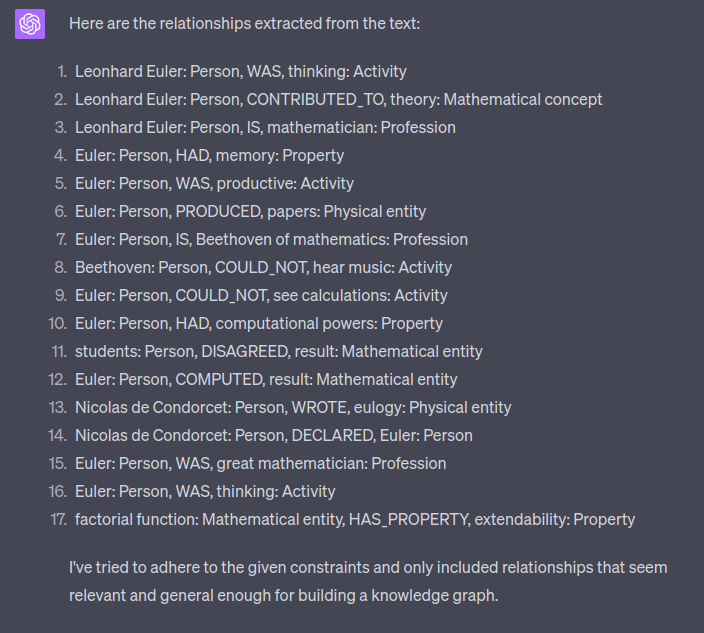Click the "Beethoven of mathematics" entry

point(271,239)
